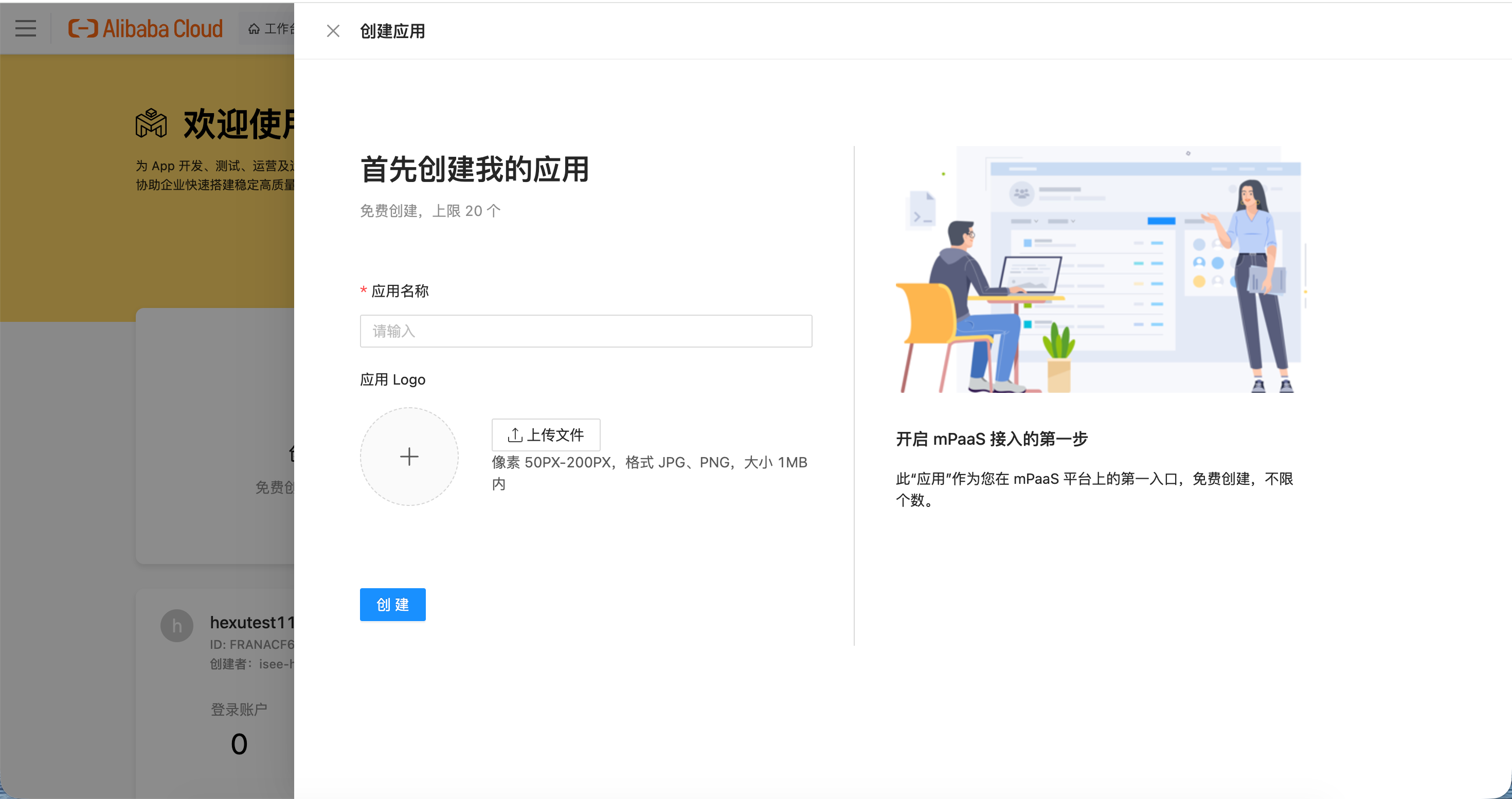Screen dimensions: 1512x799
Task: Click the 首先创建我的应用 heading
Action: [474, 170]
